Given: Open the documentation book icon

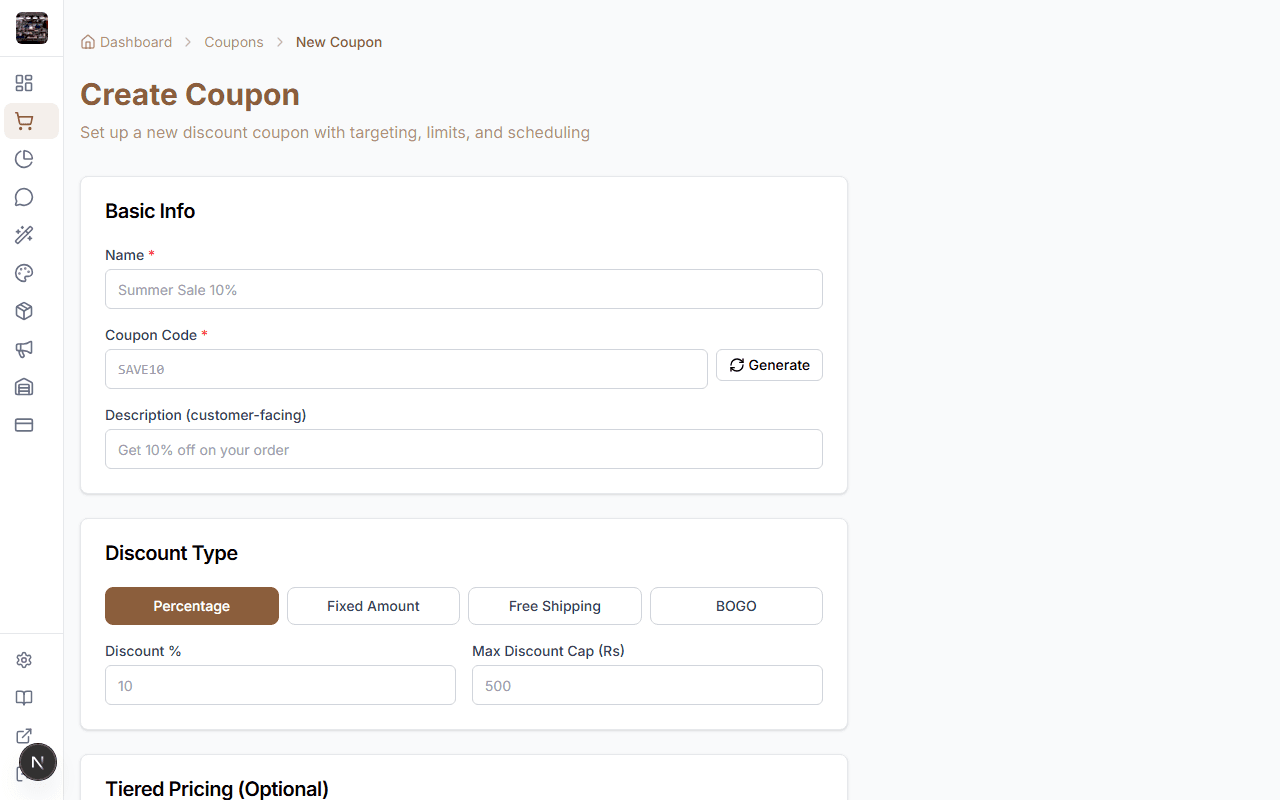Looking at the screenshot, I should pos(24,698).
